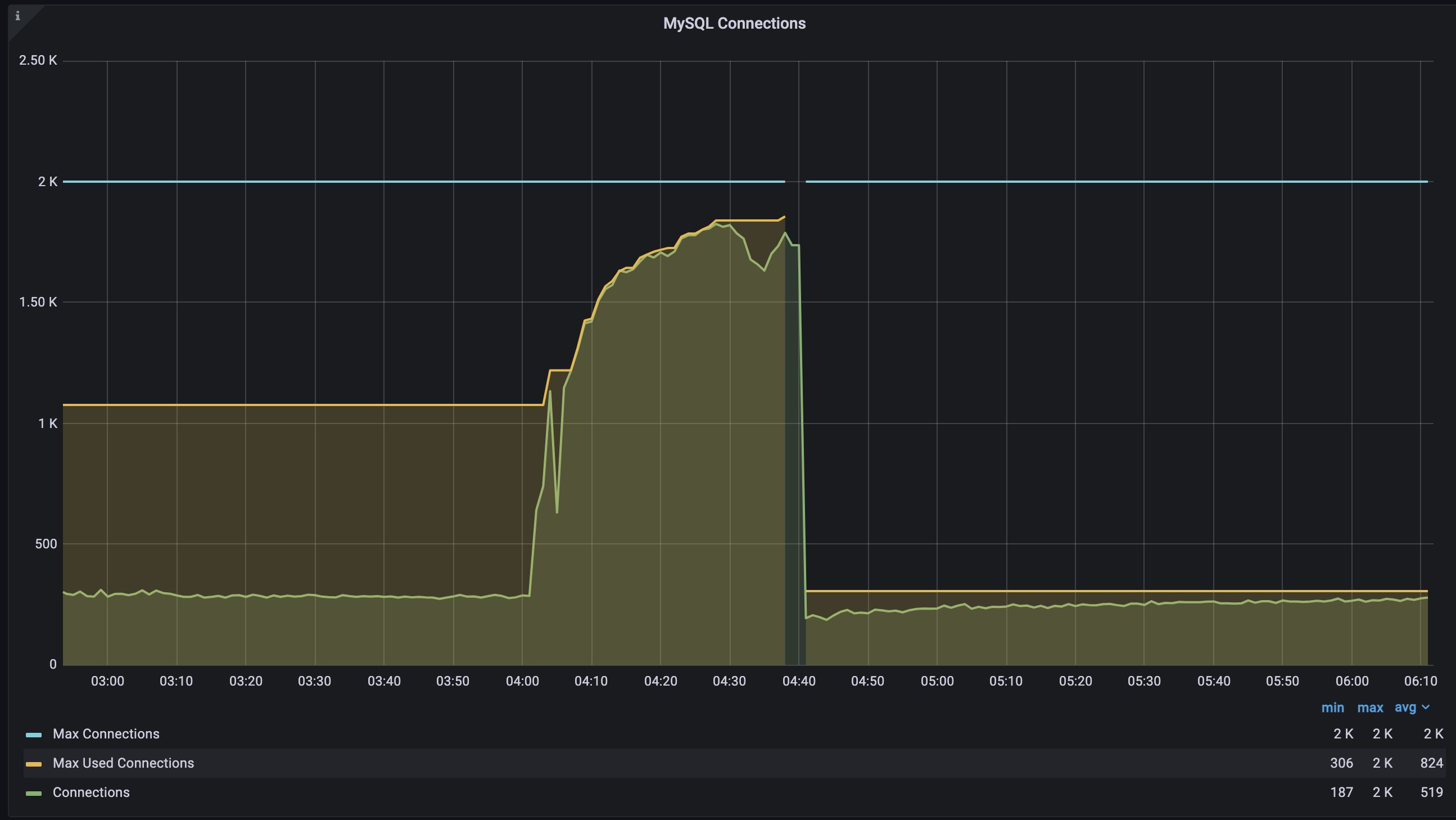The width and height of the screenshot is (1456, 820).
Task: Toggle the Max Connections series in legend
Action: coord(106,734)
